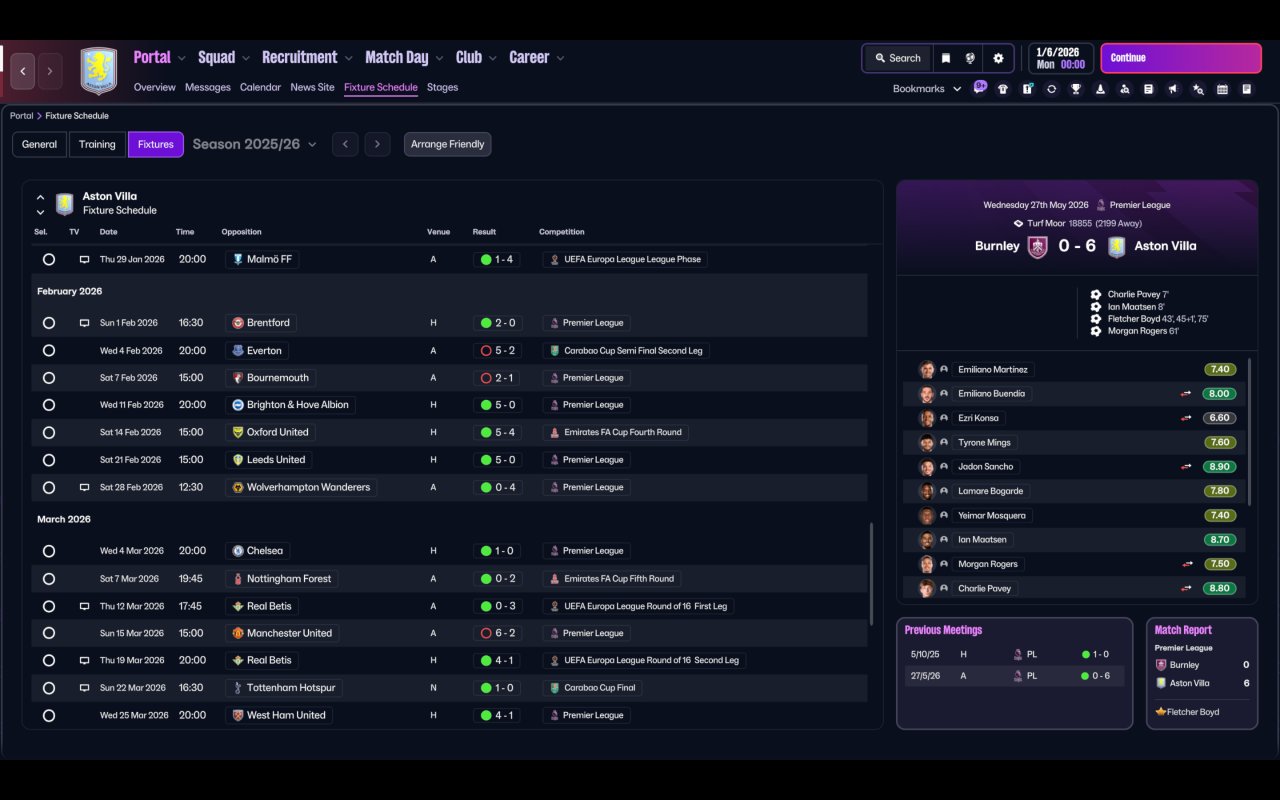Viewport: 1280px width, 800px height.
Task: Click the people search icon in bookmarks bar
Action: pos(1124,89)
